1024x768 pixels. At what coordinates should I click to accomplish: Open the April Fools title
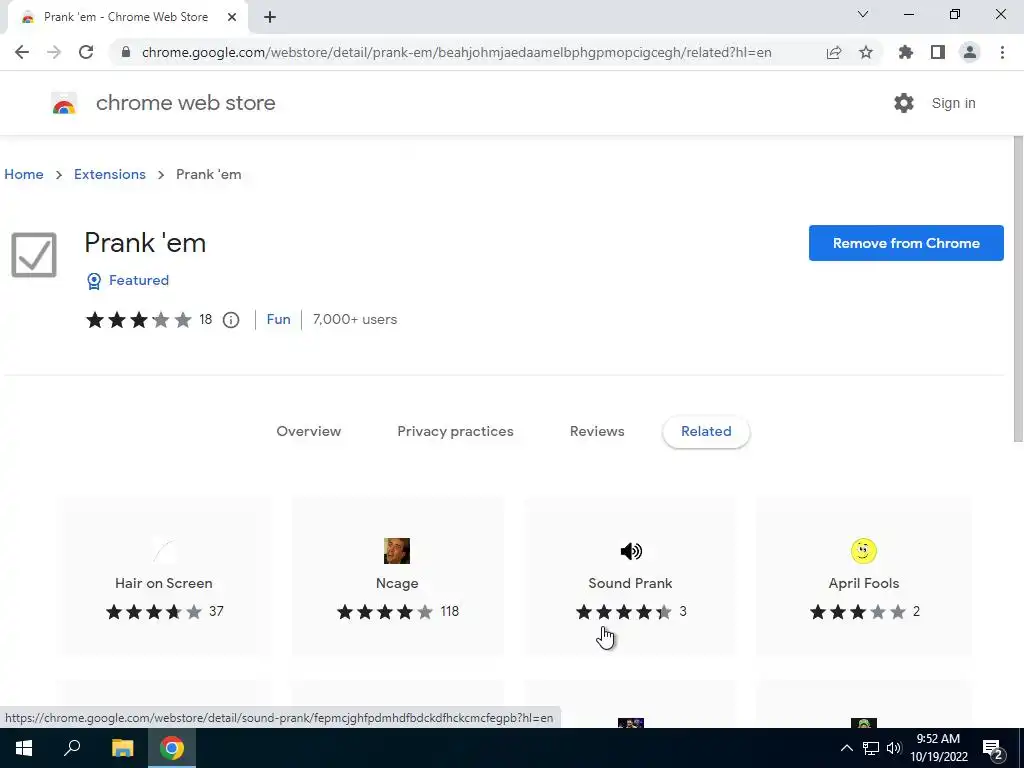[x=863, y=583]
